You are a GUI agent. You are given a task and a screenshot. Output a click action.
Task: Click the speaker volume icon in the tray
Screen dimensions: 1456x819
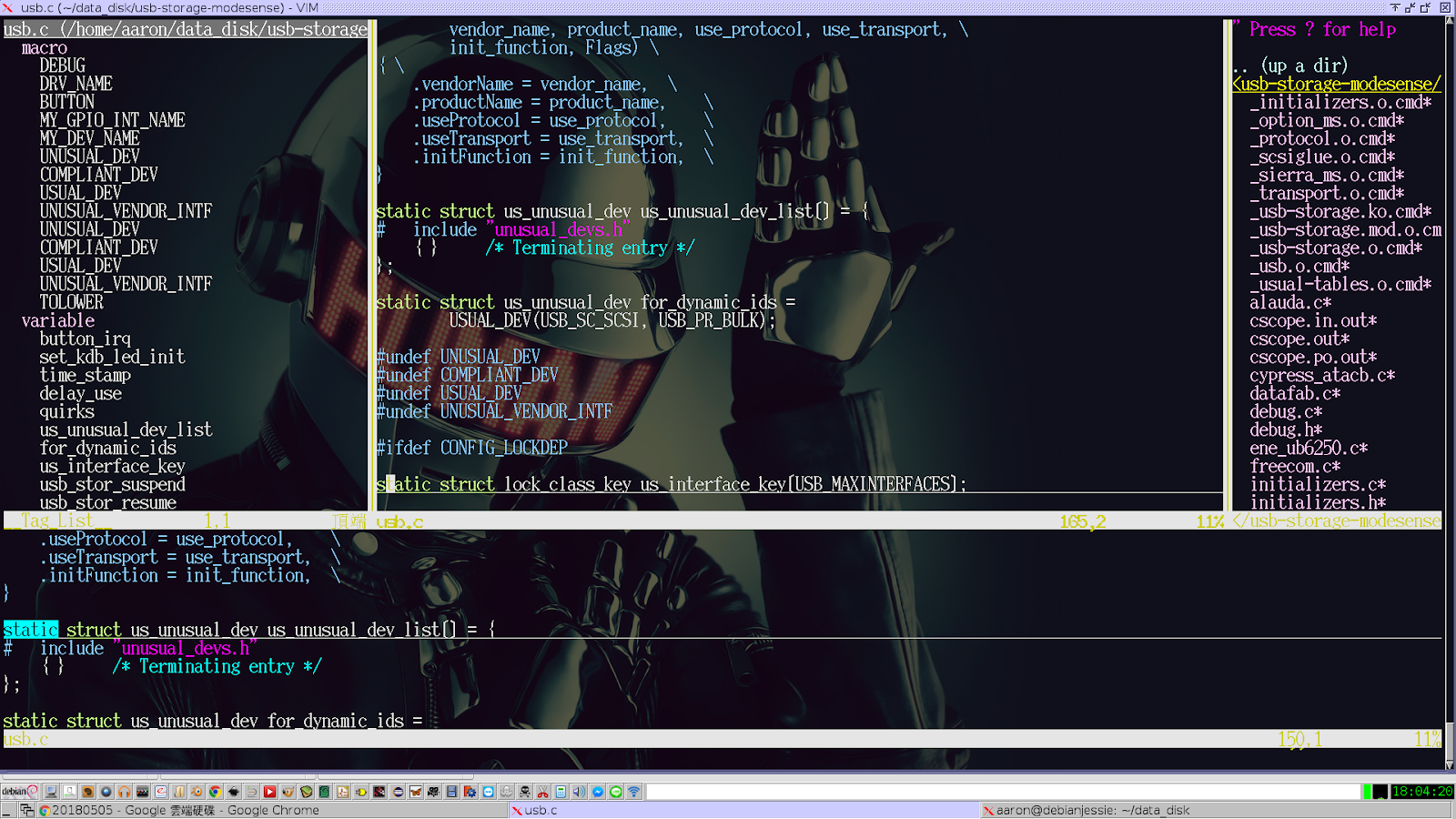coord(580,792)
